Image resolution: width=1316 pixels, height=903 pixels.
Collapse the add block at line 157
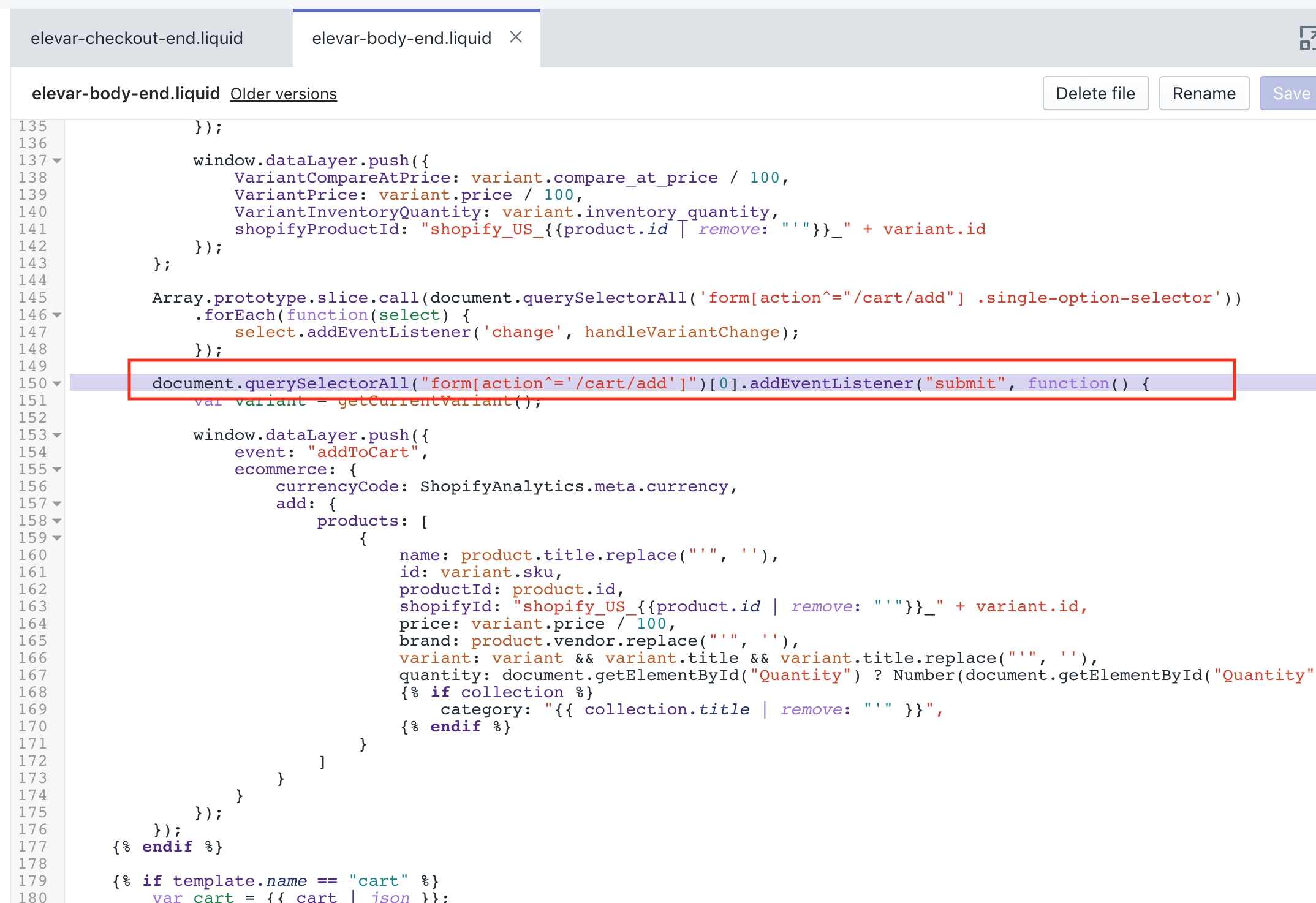coord(57,504)
